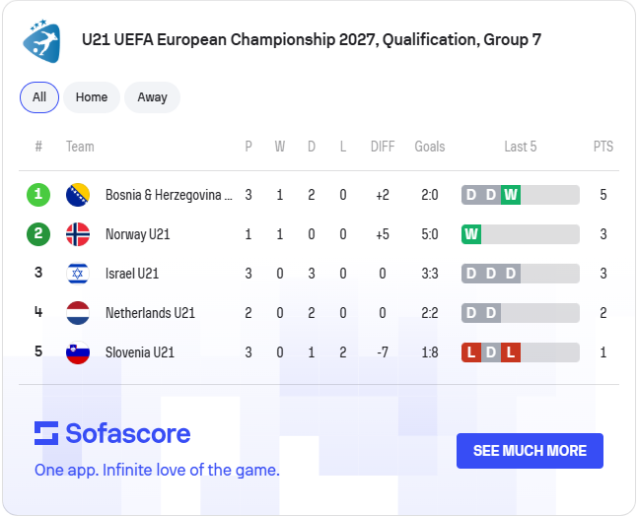Switch to the Home standings tab

(x=91, y=97)
